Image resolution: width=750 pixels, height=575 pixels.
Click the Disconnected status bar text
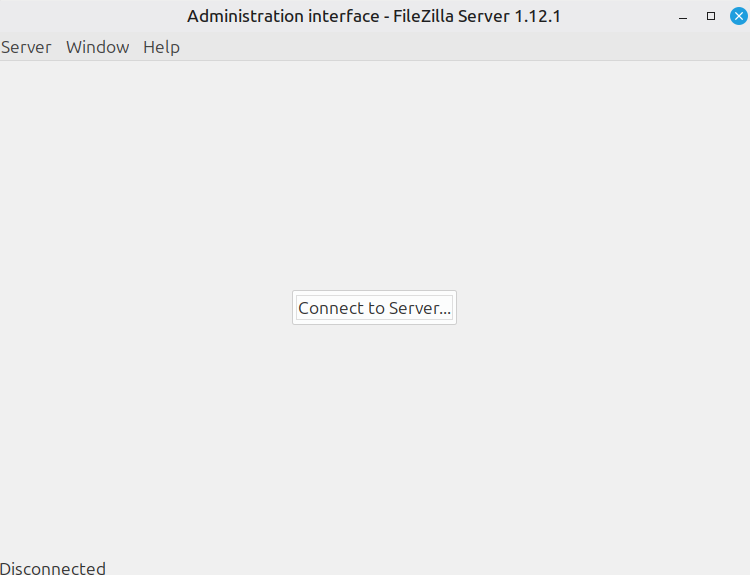point(53,568)
